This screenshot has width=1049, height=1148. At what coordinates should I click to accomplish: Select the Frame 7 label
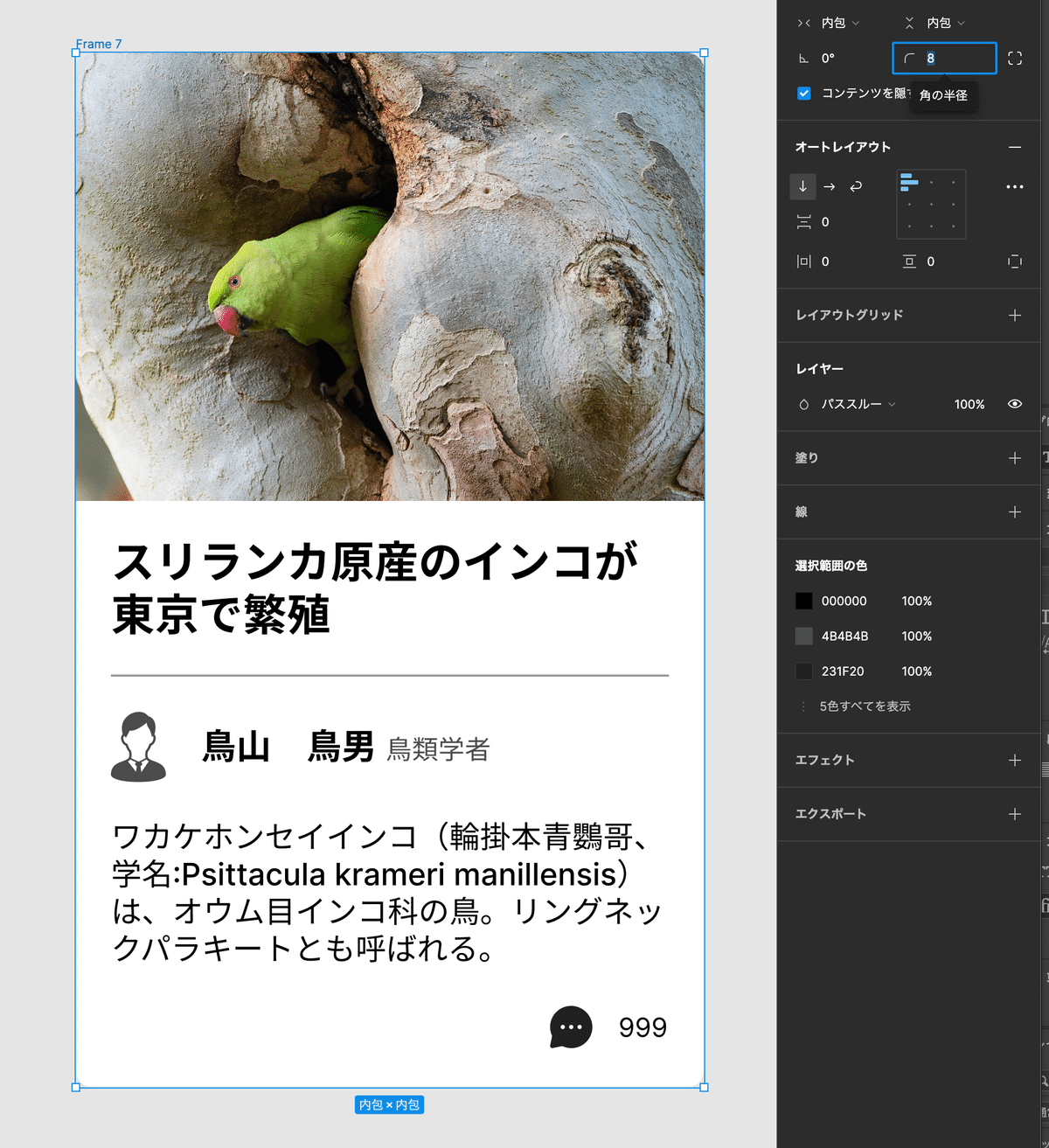pyautogui.click(x=99, y=44)
